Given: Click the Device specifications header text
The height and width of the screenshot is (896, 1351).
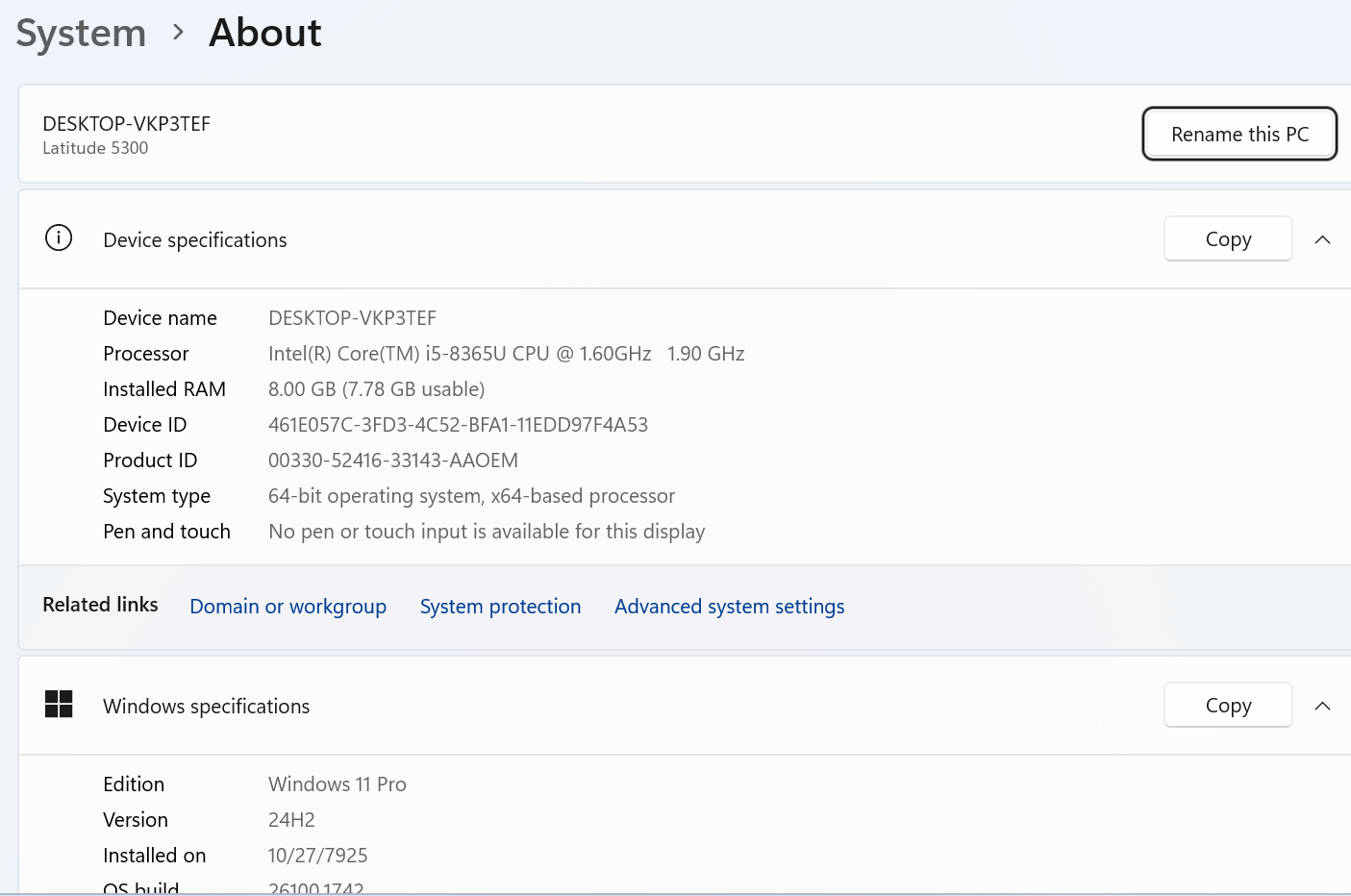Looking at the screenshot, I should (x=195, y=240).
